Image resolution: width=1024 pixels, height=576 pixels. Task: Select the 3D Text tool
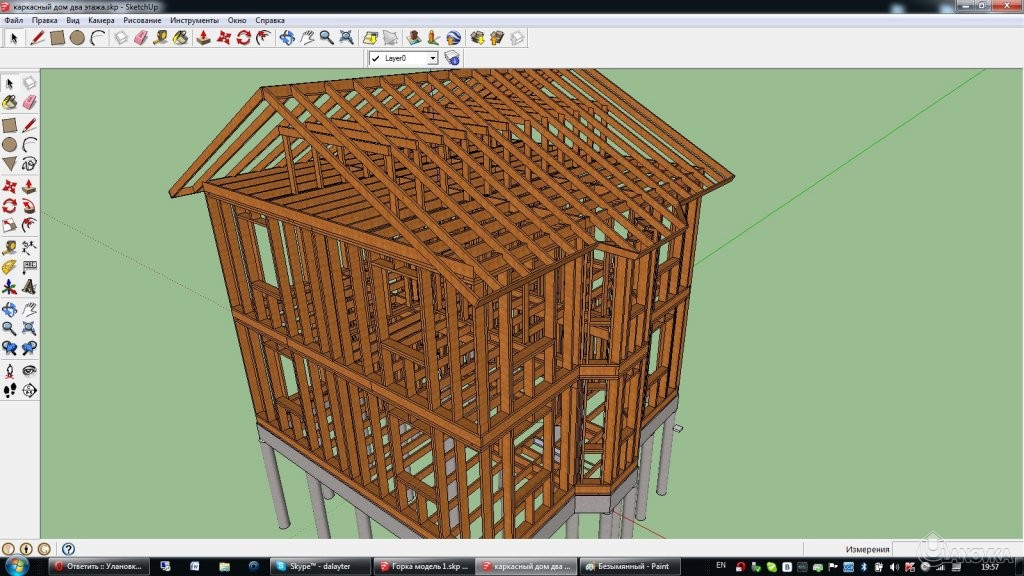pos(29,287)
